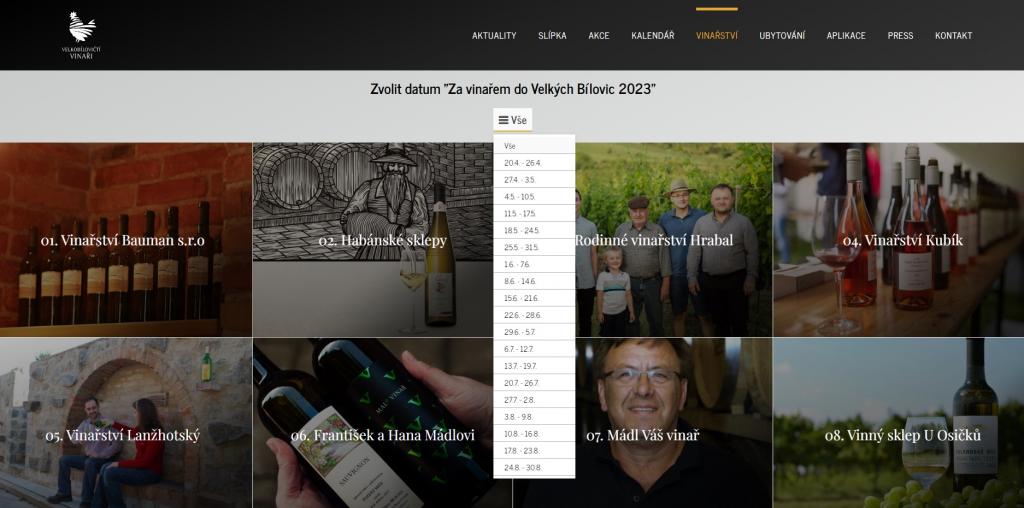Viewport: 1024px width, 508px height.
Task: Toggle the Vše date dropdown button
Action: pos(513,120)
